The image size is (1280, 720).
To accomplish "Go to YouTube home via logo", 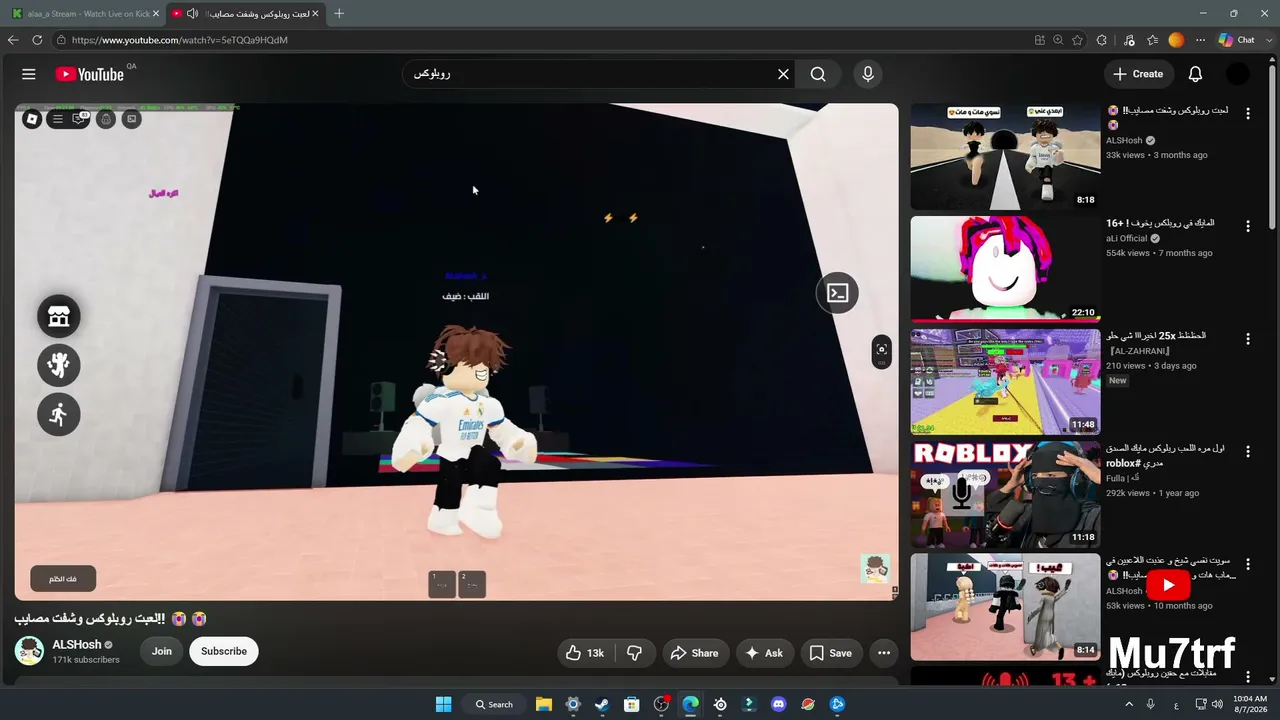I will (90, 74).
